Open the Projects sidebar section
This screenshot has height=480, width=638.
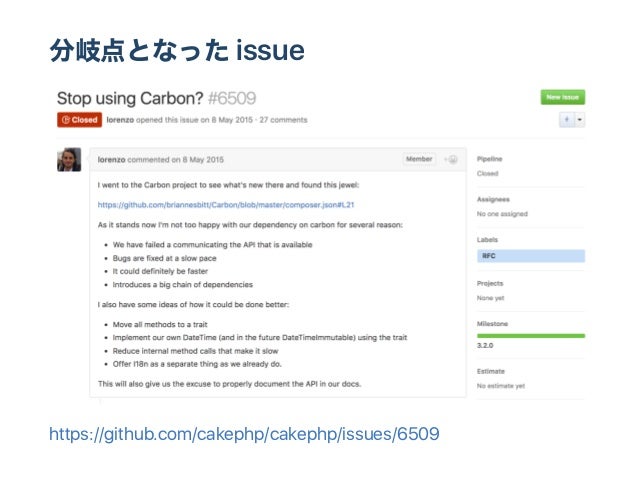click(490, 284)
